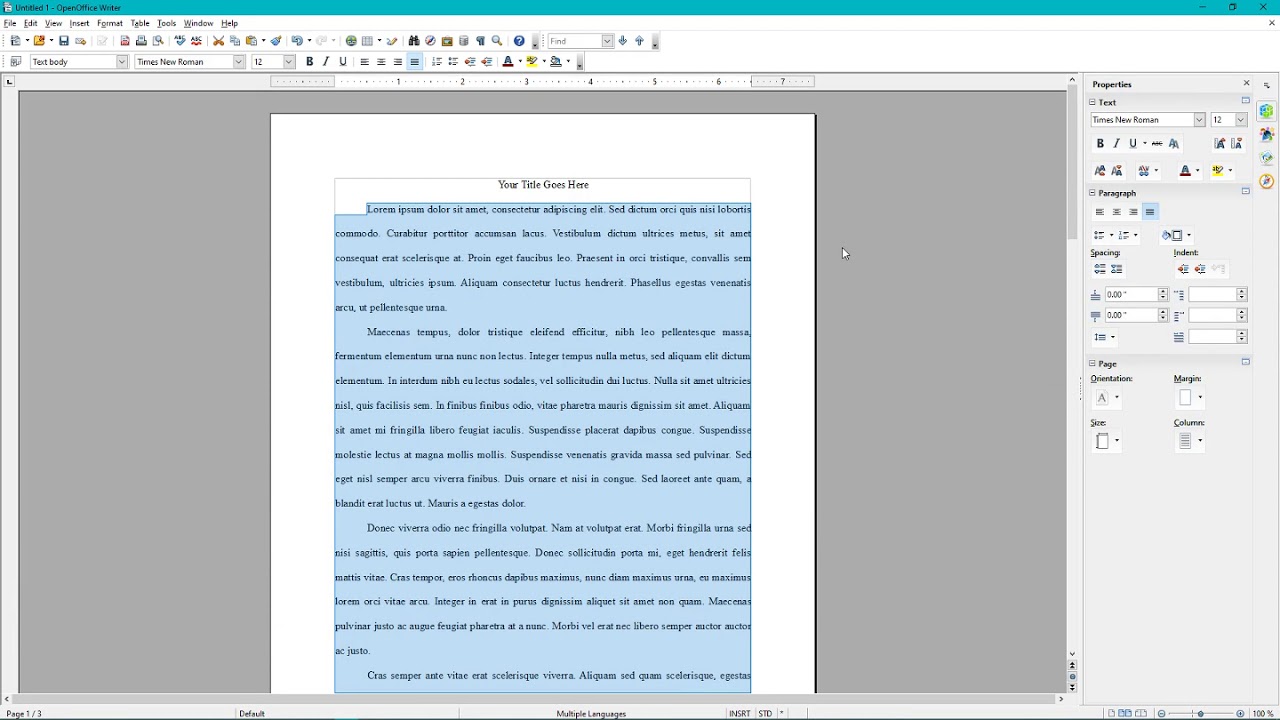Open OpenOffice Help question mark icon
Screen dimensions: 1280x720
point(519,41)
